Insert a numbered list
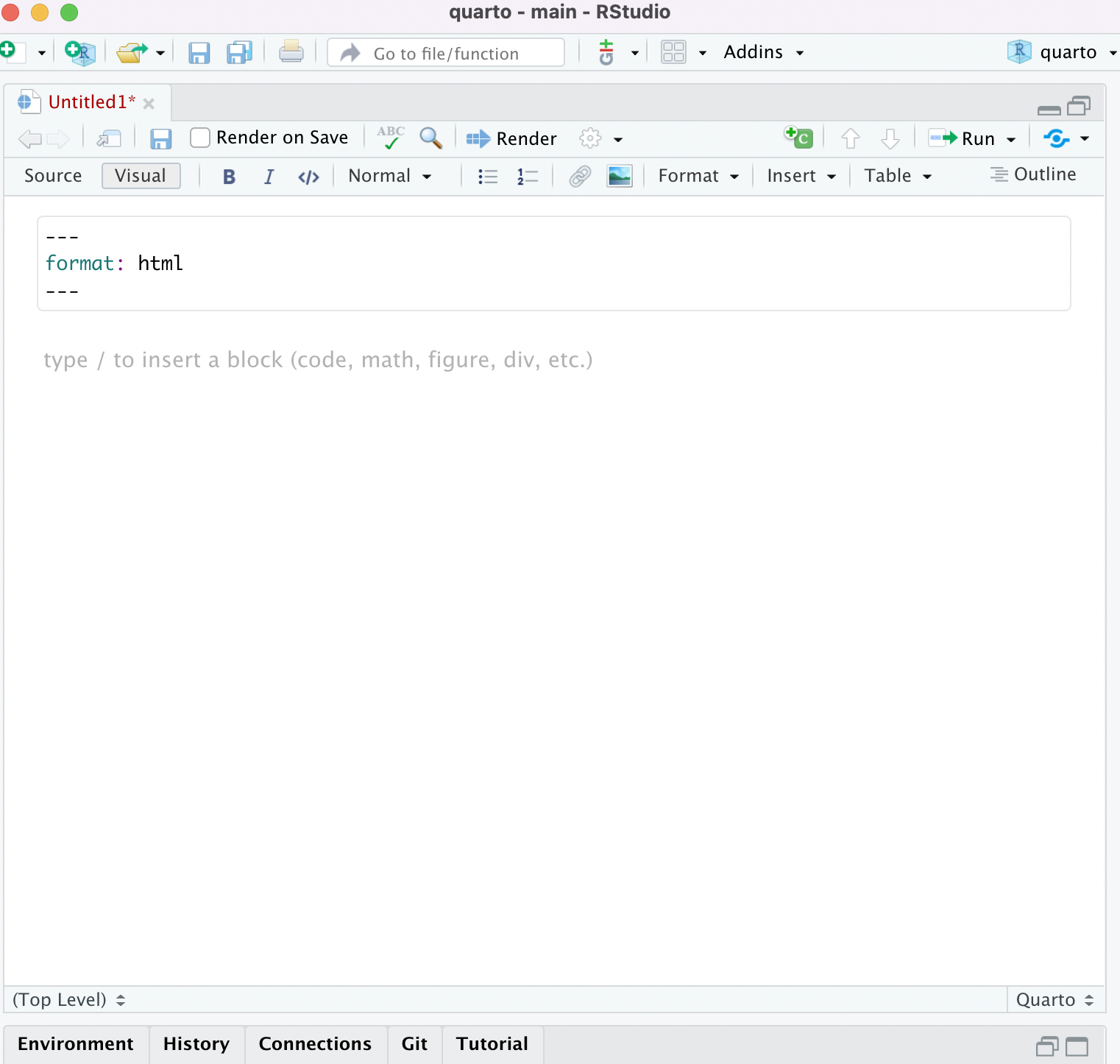Image resolution: width=1120 pixels, height=1064 pixels. [x=528, y=177]
